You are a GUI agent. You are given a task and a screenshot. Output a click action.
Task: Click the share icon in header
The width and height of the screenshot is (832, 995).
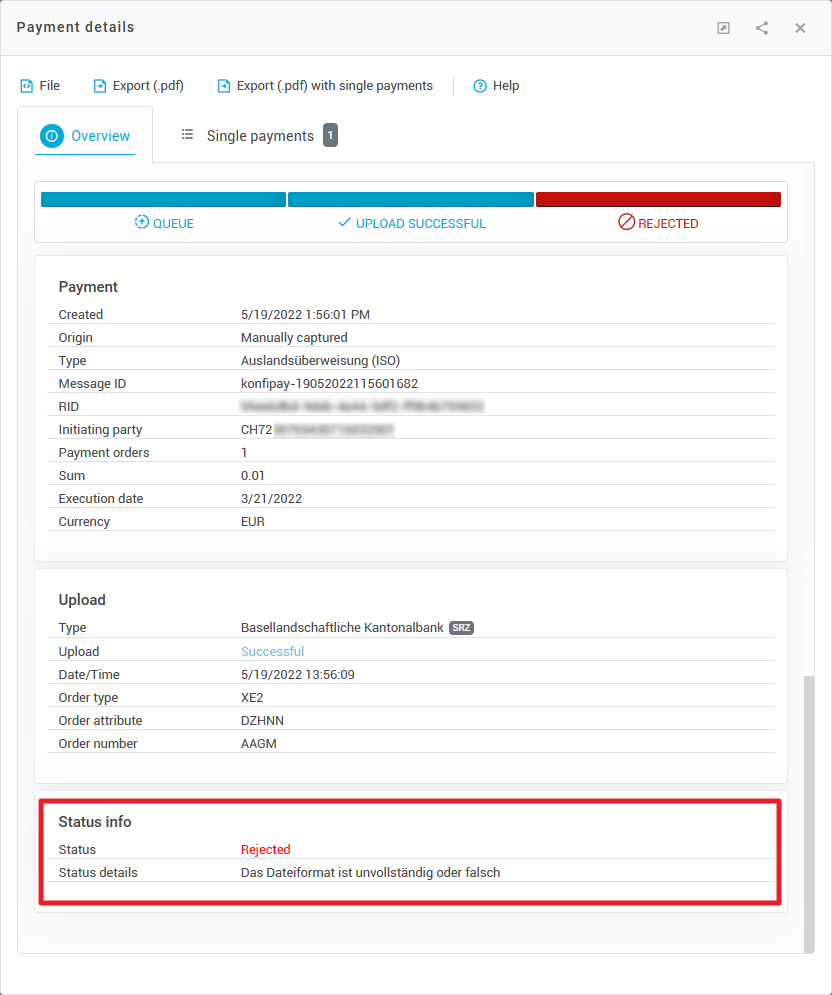762,28
